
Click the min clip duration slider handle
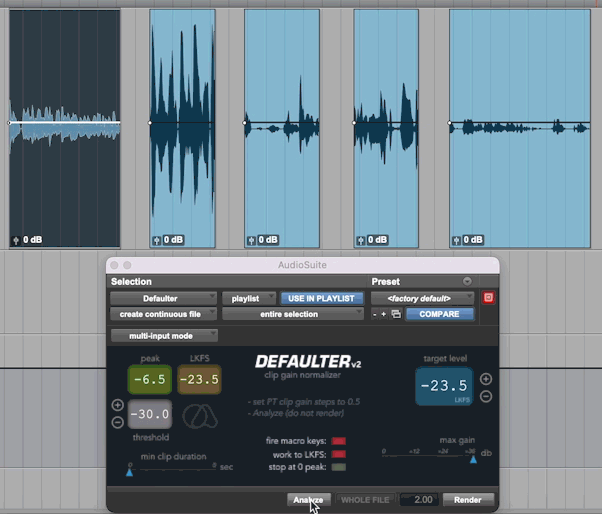point(130,473)
